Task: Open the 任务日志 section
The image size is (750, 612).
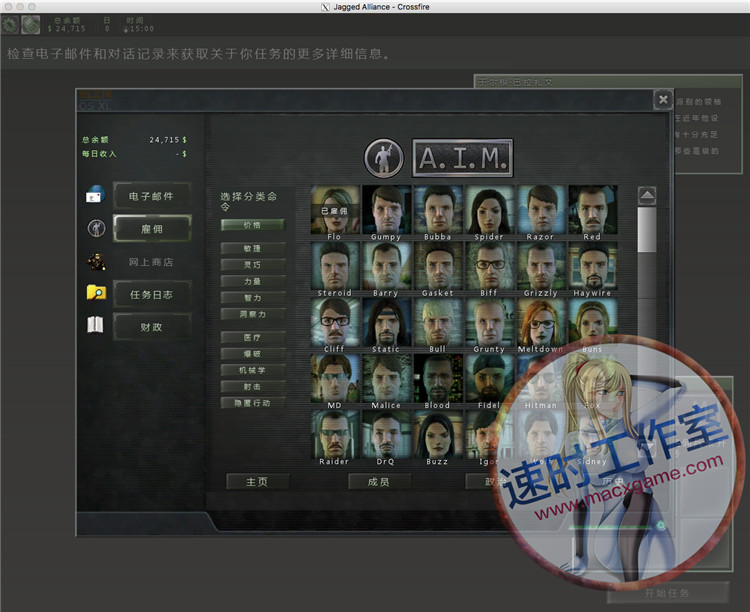Action: pyautogui.click(x=152, y=295)
